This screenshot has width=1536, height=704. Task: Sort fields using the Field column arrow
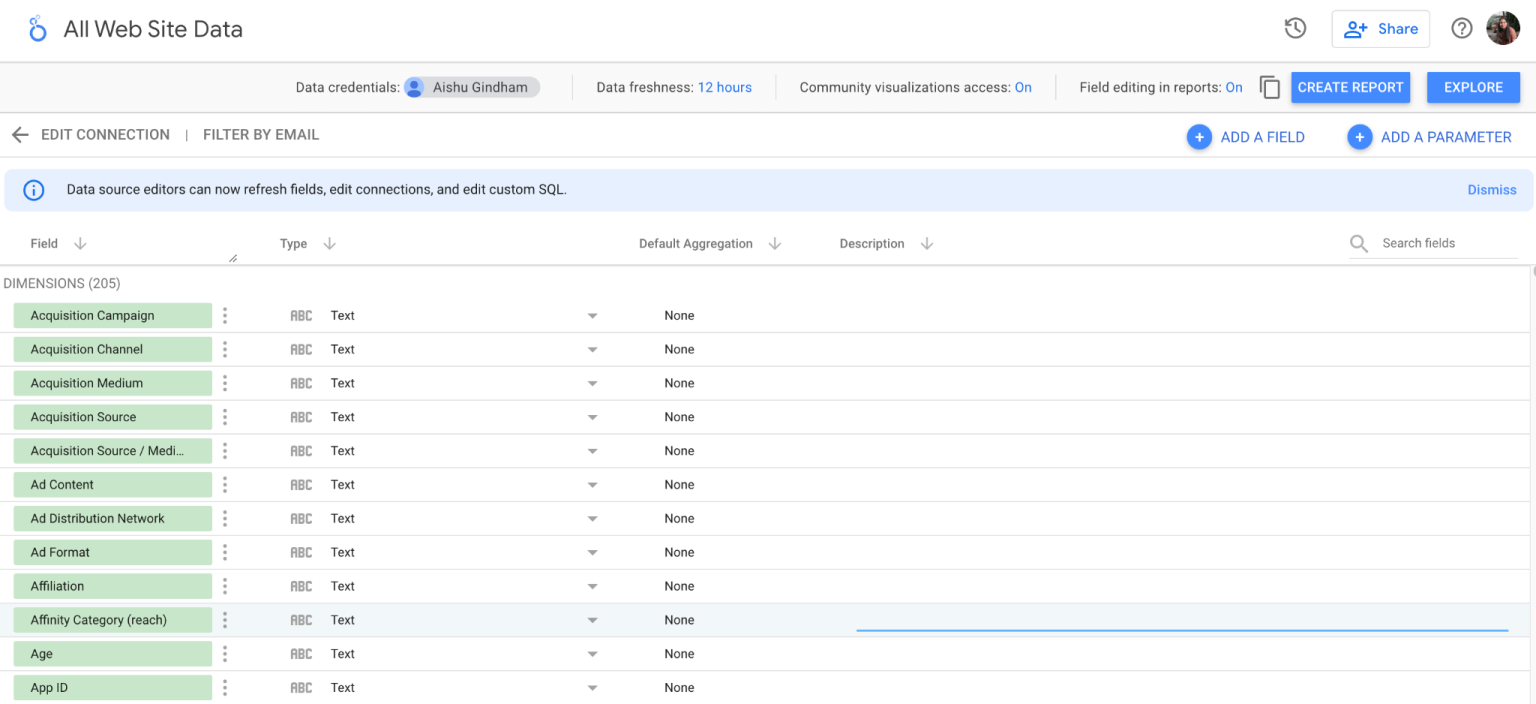point(79,243)
